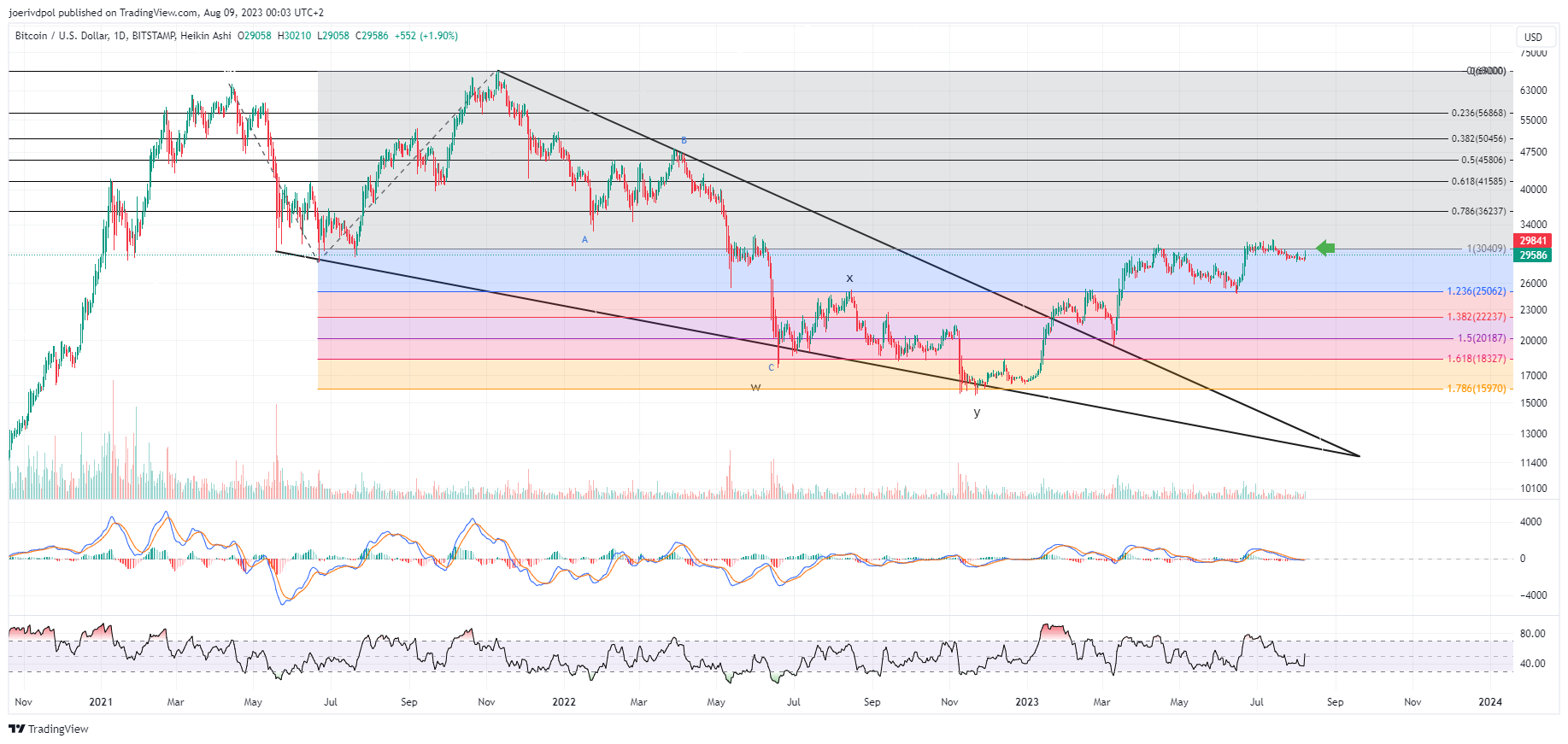Click the 0.618(41585) Fibonacci level label

tap(1478, 181)
